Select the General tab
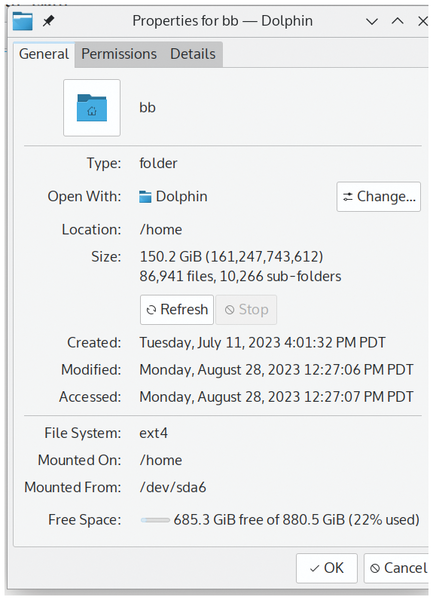This screenshot has height=600, width=433. (x=44, y=54)
